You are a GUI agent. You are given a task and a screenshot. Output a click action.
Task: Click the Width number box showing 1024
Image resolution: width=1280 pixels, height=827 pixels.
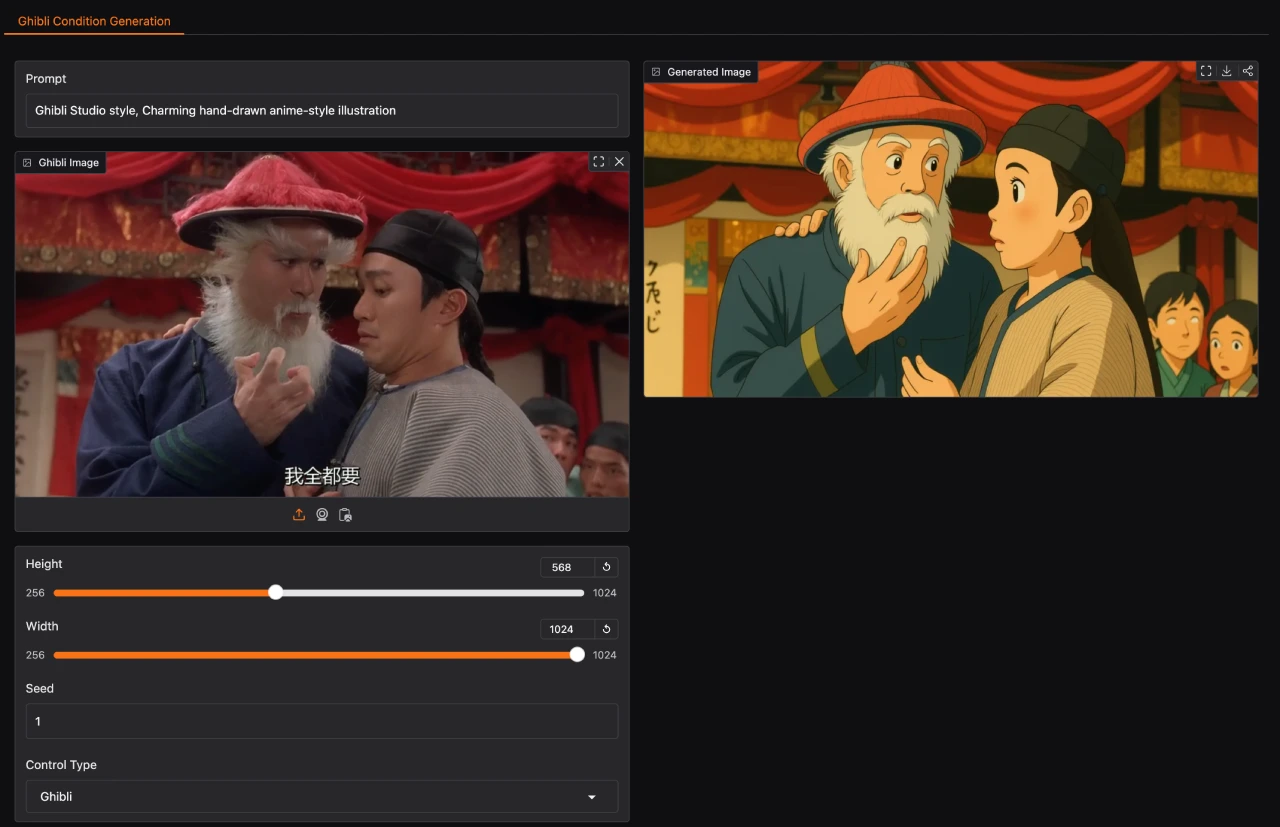pos(566,629)
